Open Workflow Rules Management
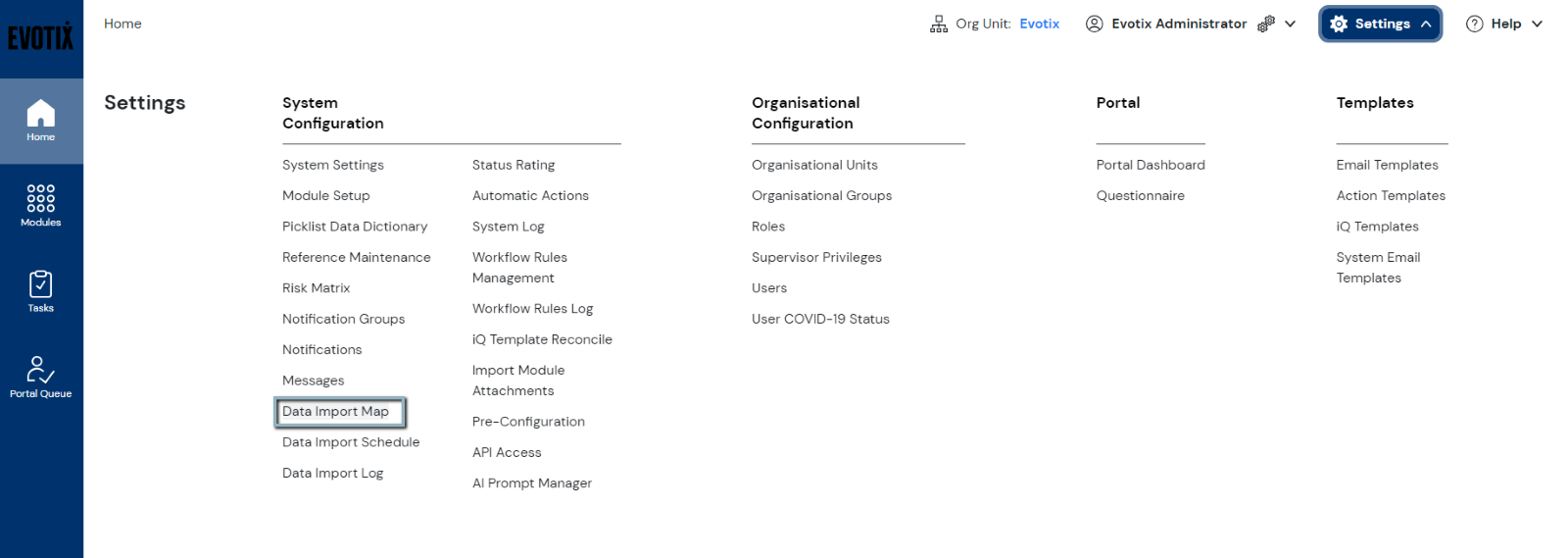 (x=519, y=268)
